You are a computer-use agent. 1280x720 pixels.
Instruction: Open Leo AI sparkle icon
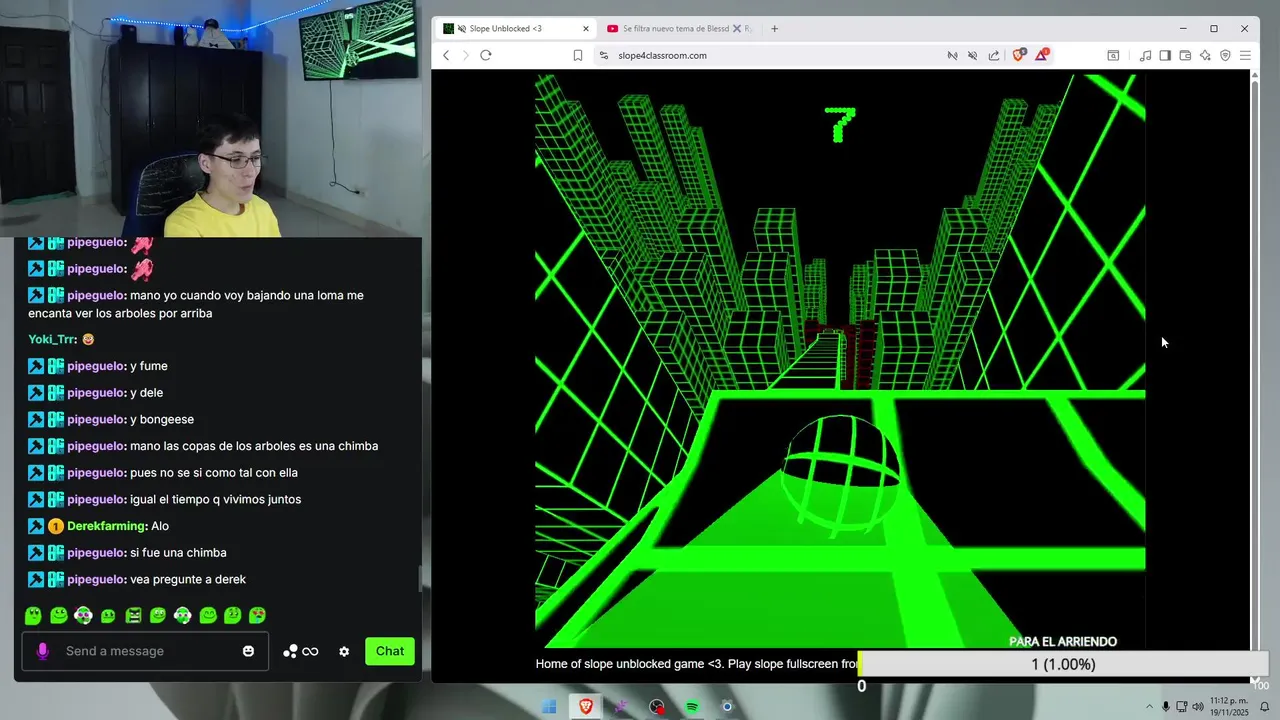click(x=1205, y=55)
